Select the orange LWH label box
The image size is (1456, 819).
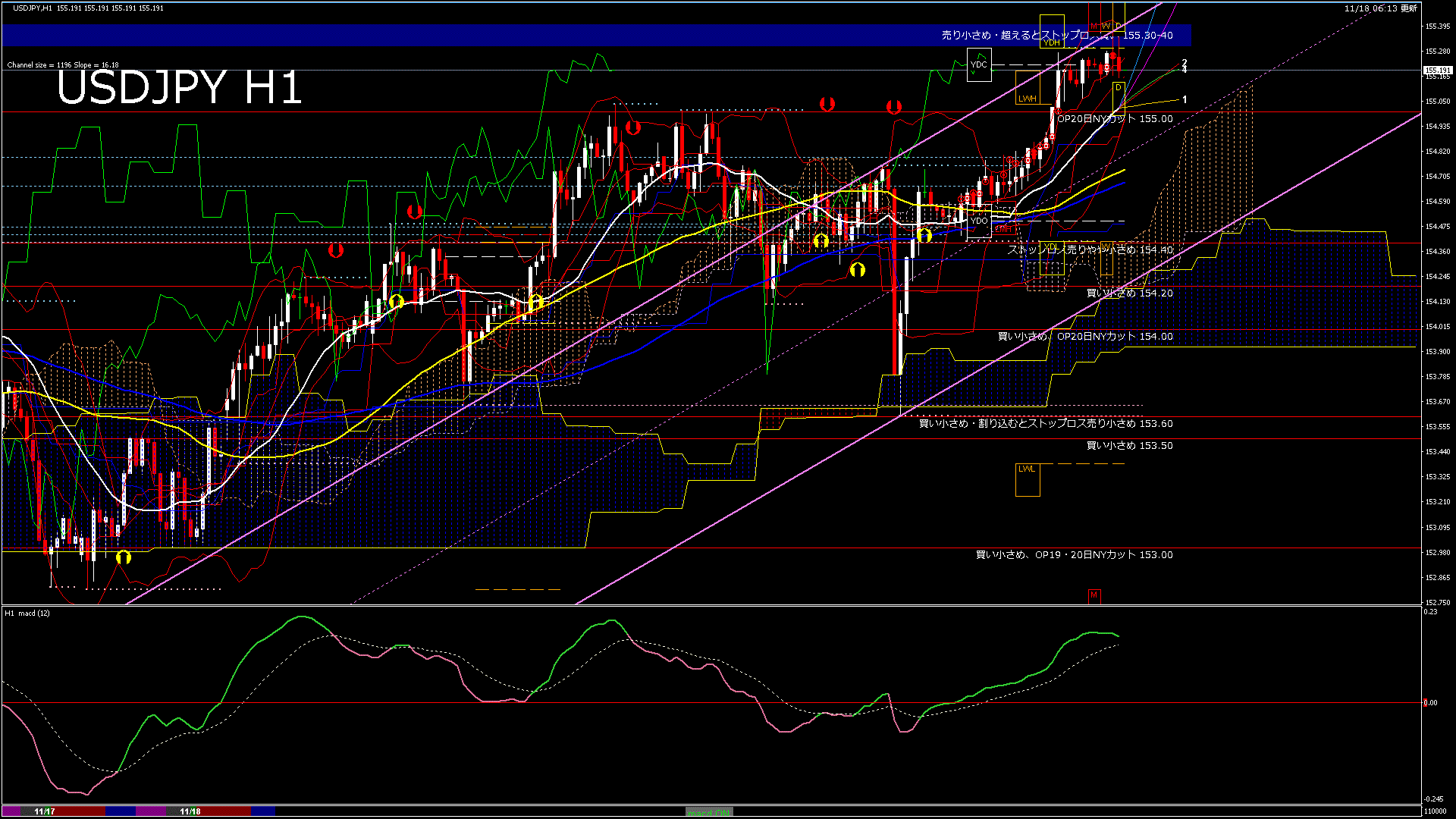(1029, 98)
